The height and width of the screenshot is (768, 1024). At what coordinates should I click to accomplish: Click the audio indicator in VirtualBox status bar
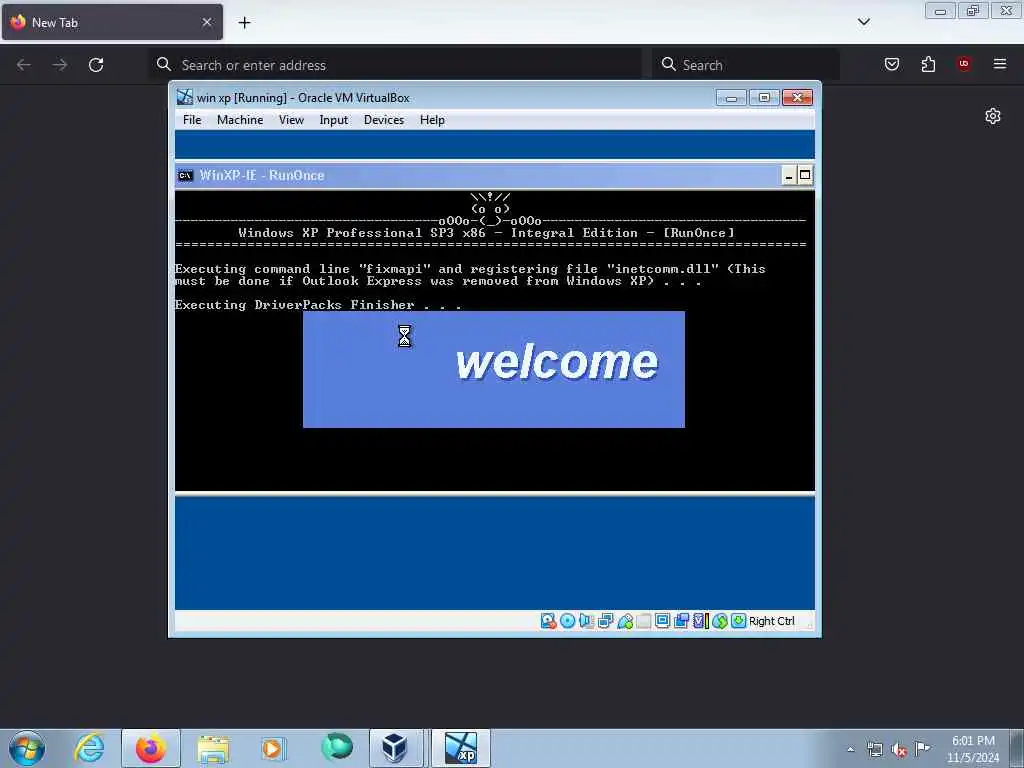pos(586,621)
